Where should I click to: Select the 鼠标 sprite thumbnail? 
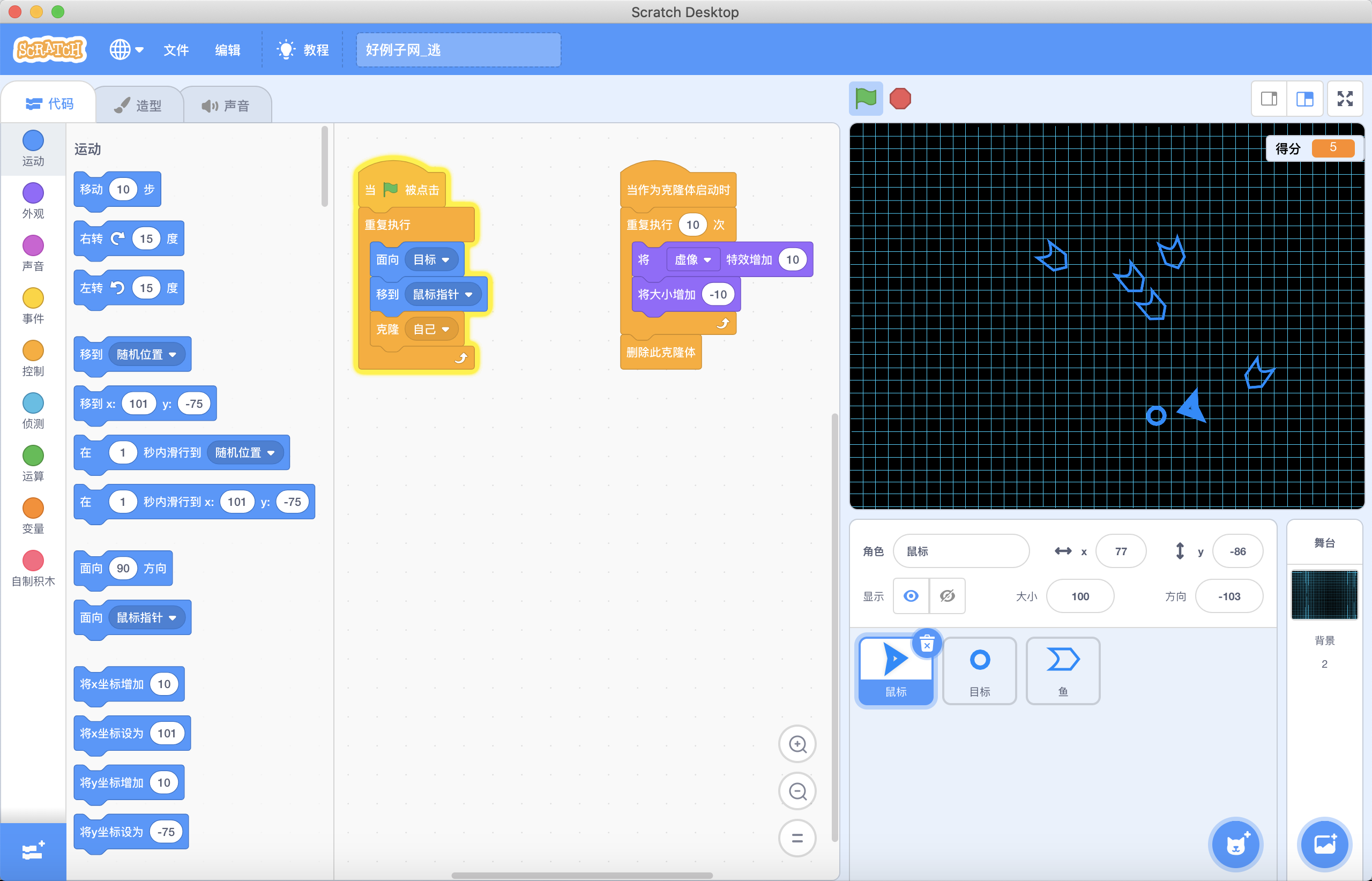tap(896, 670)
